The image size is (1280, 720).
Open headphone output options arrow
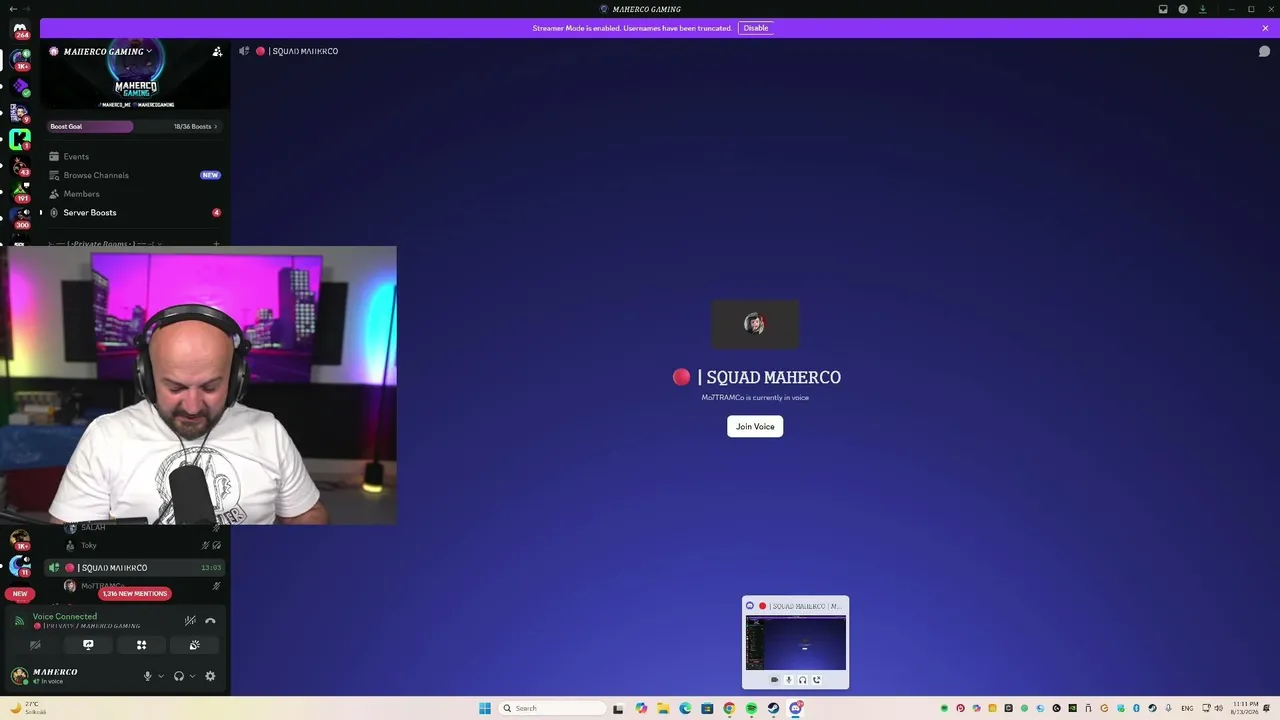pyautogui.click(x=192, y=676)
